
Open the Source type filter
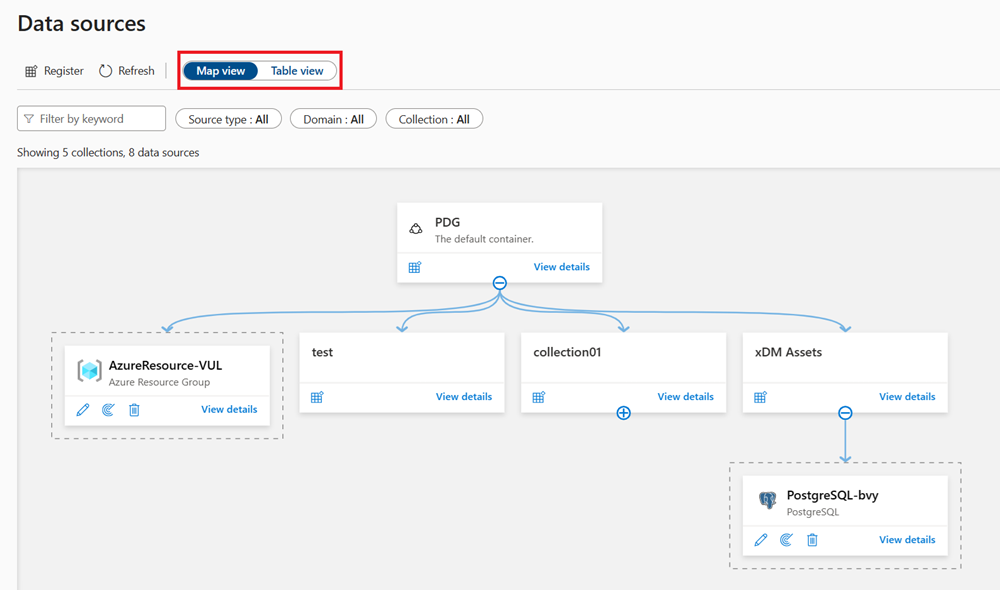[x=228, y=118]
